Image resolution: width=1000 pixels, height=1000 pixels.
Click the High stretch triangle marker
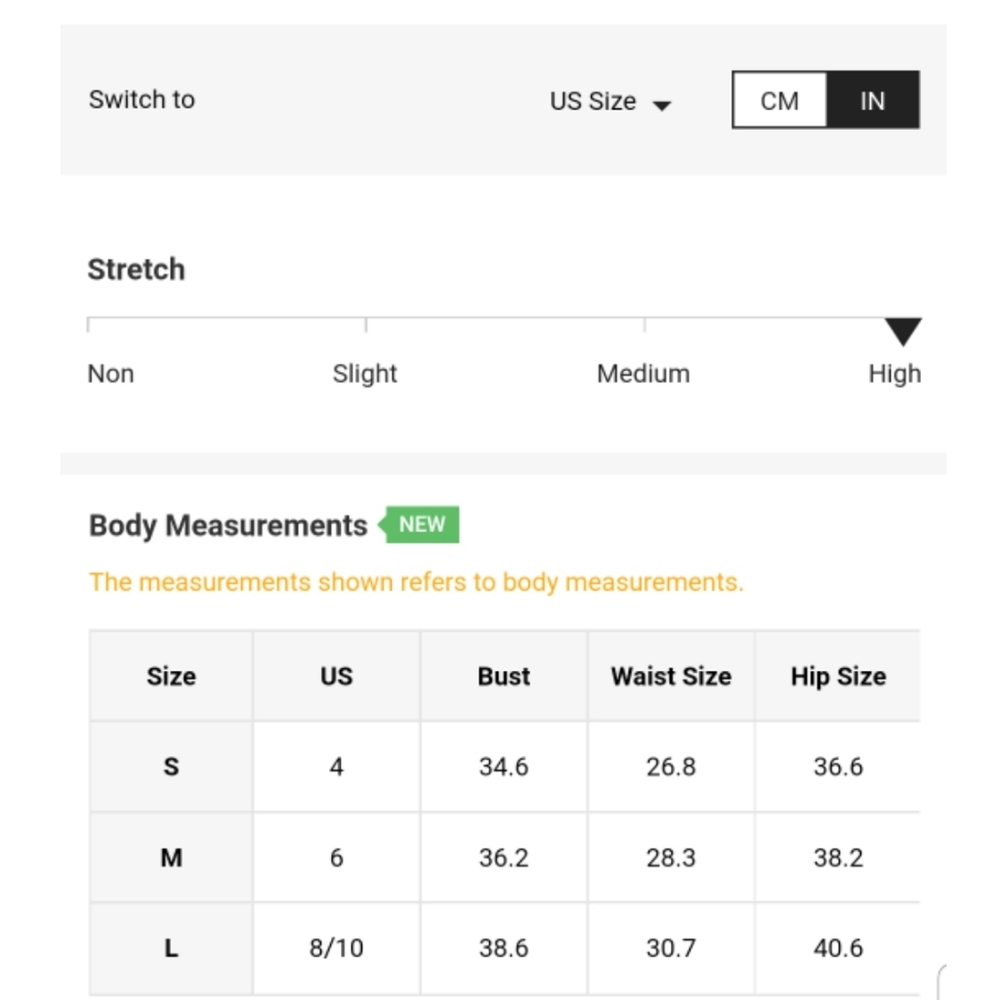902,331
